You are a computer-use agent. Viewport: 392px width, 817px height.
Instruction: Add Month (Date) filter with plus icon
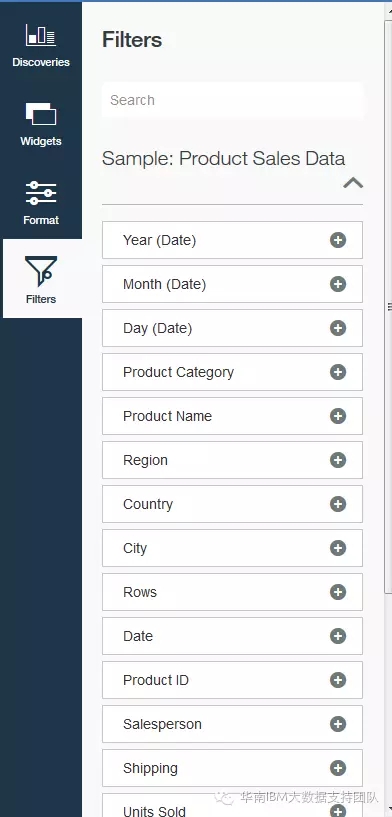338,284
